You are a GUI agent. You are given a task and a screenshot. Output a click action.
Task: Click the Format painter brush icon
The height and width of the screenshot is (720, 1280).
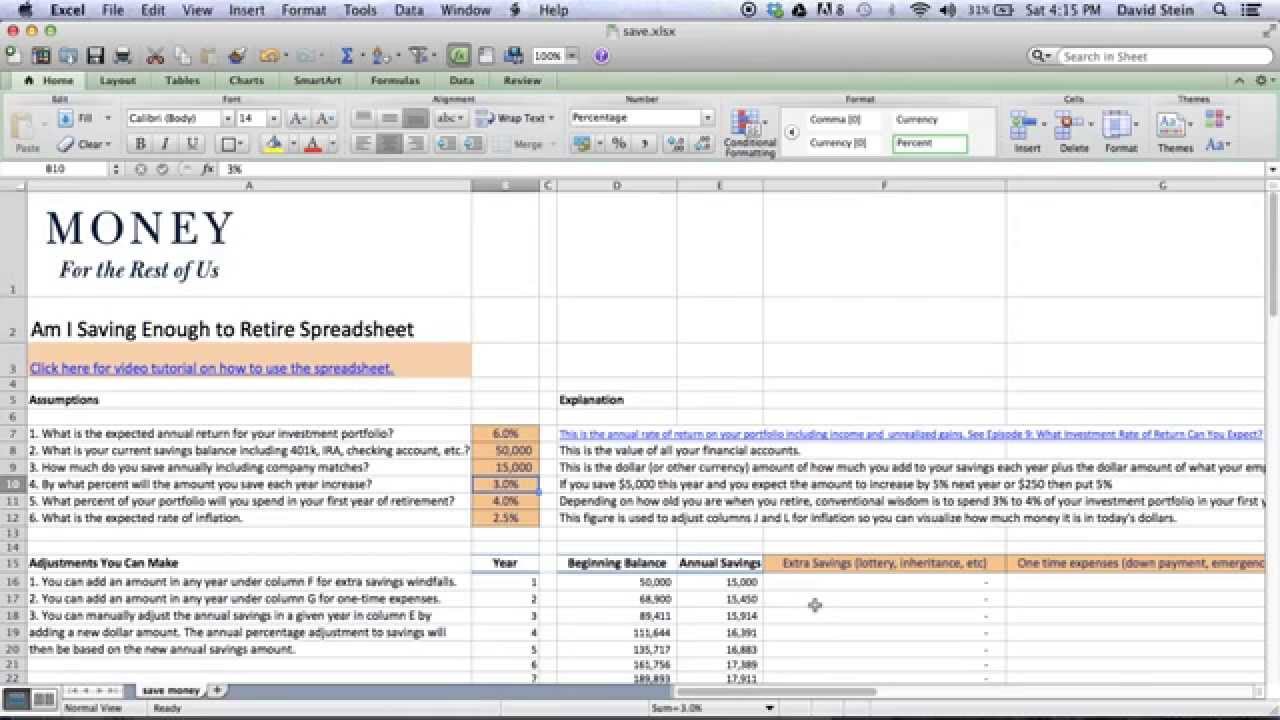click(236, 56)
